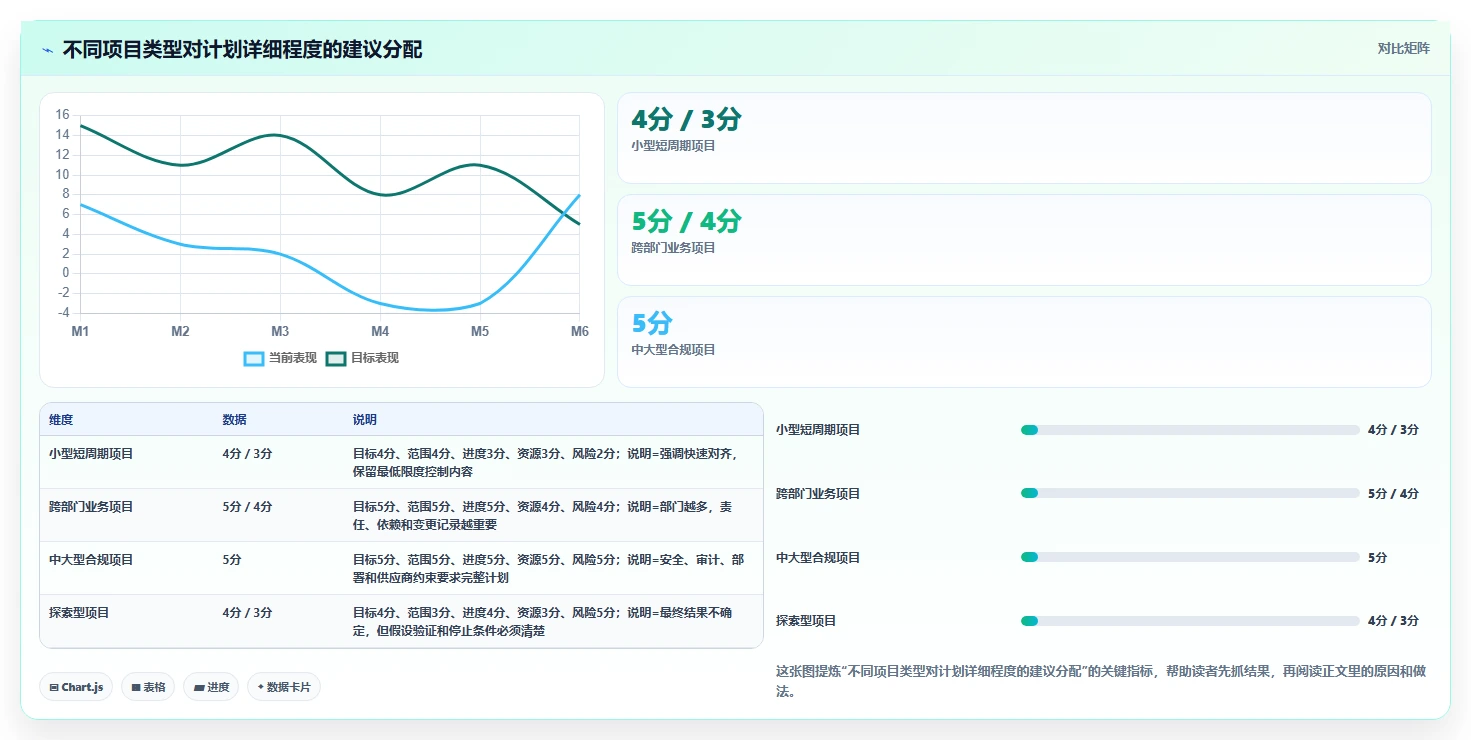Toggle the 目标表现 legend item
This screenshot has height=740, width=1471.
363,358
